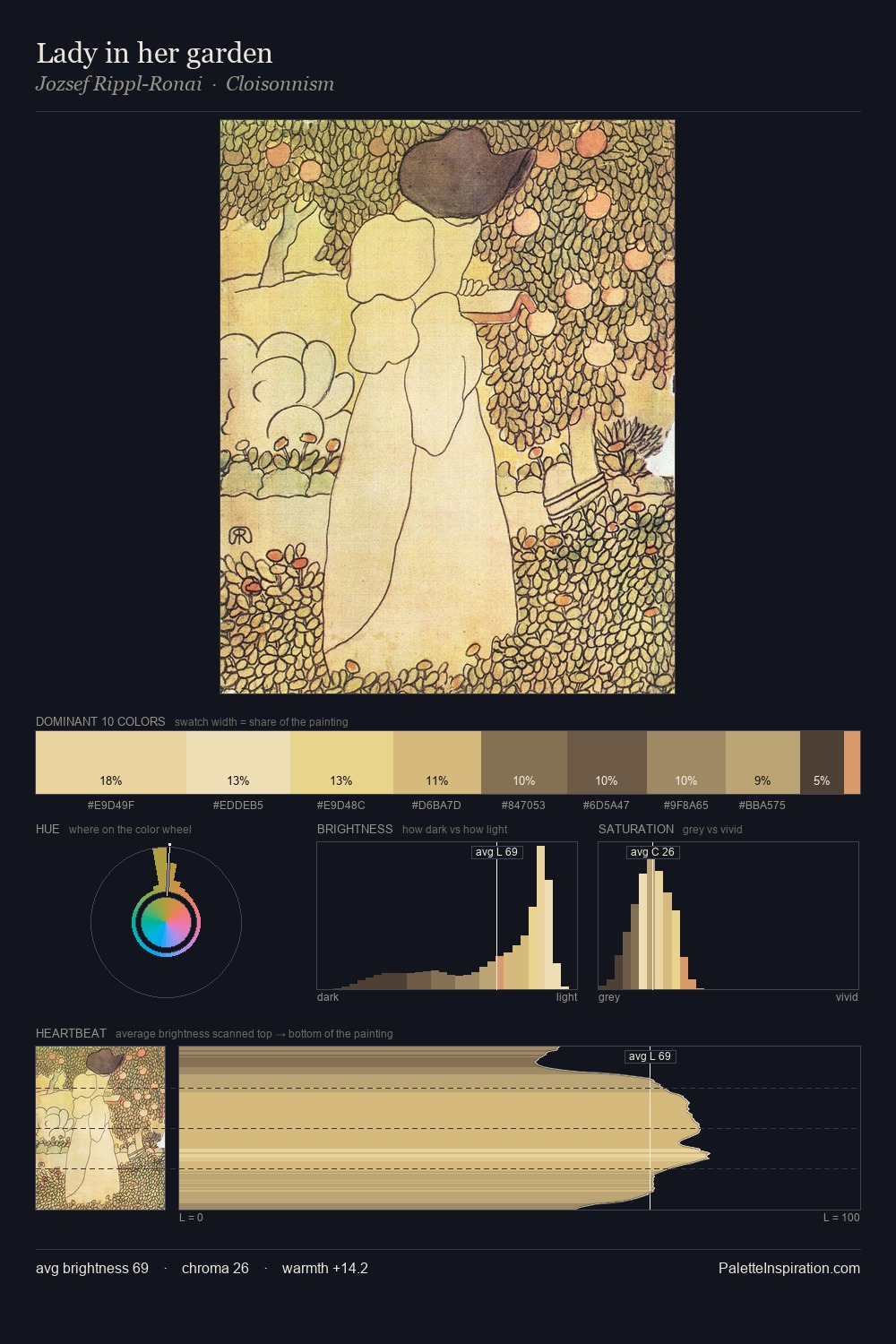Click the 'L = 0' axis label

pyautogui.click(x=191, y=1218)
